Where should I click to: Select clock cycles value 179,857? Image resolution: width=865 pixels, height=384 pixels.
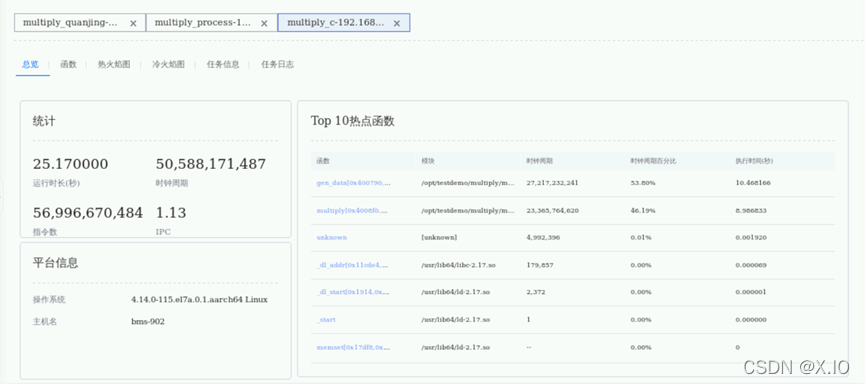point(538,265)
